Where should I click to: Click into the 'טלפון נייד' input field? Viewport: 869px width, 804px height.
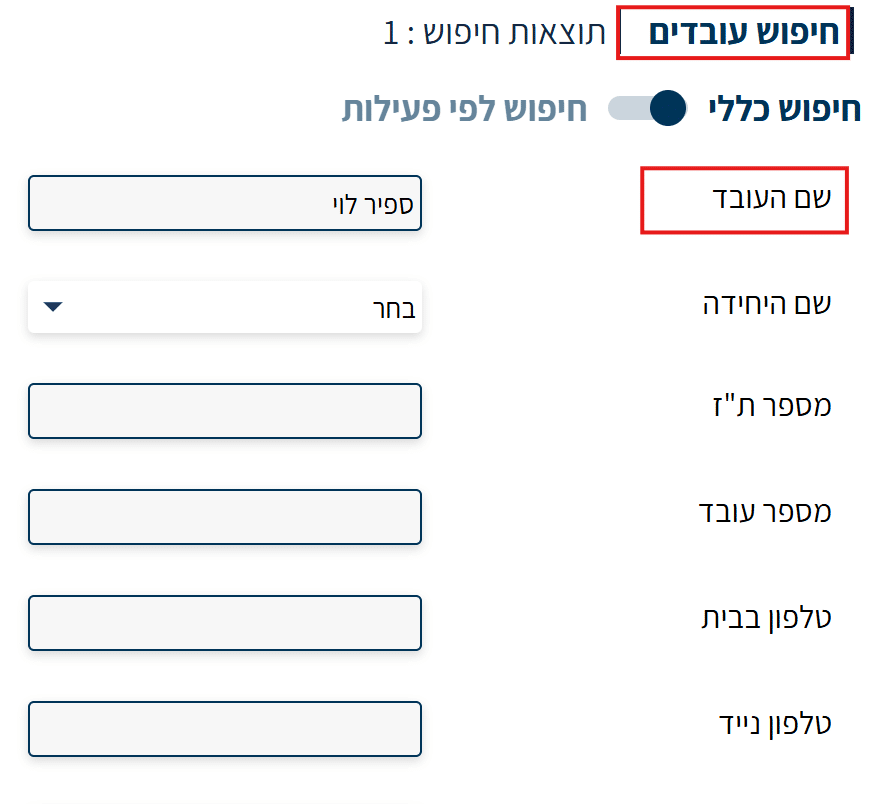[225, 729]
